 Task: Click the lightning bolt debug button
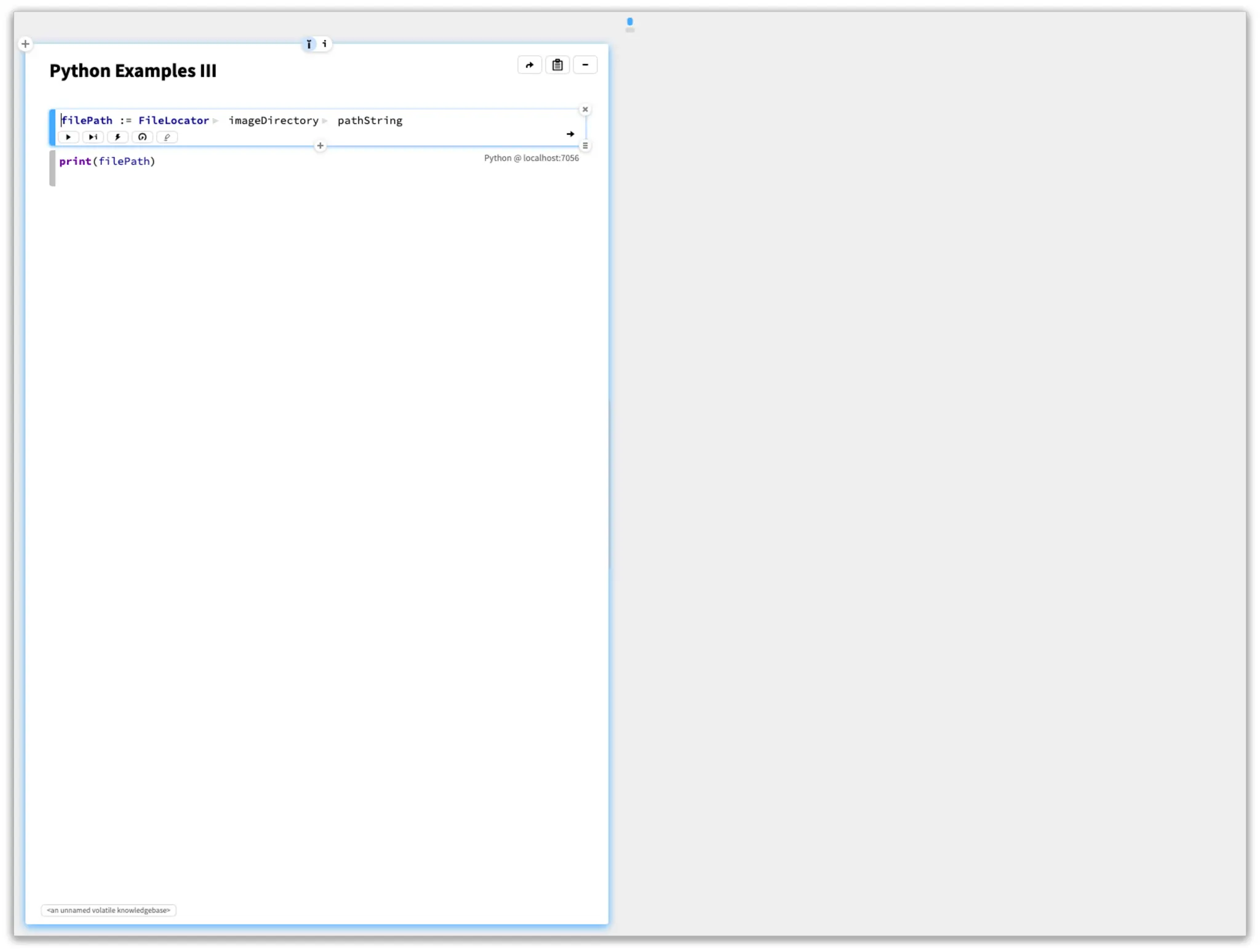[x=118, y=137]
